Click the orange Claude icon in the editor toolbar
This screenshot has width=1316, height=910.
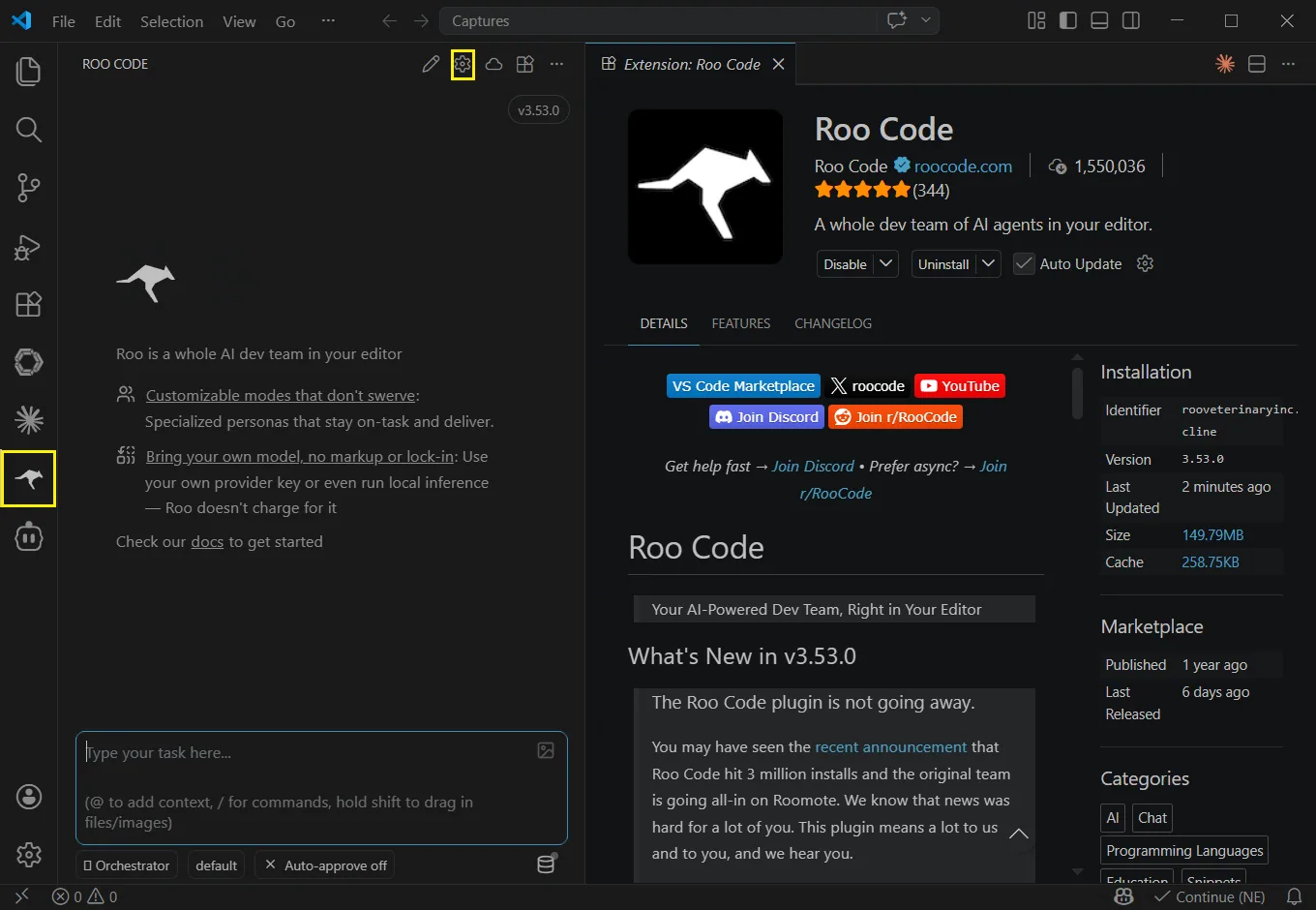point(1225,64)
